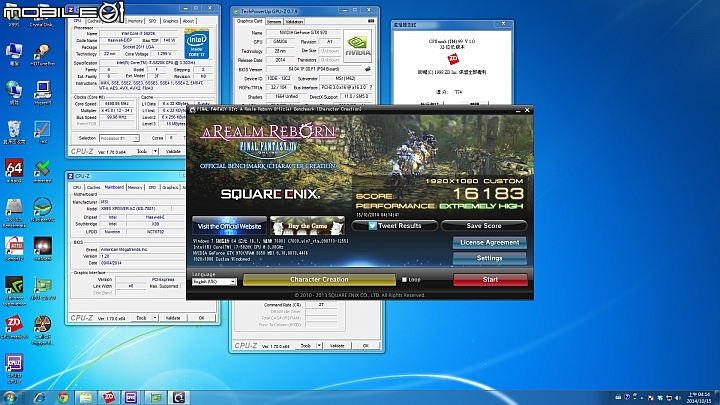Visit the Official Website banner

(229, 226)
